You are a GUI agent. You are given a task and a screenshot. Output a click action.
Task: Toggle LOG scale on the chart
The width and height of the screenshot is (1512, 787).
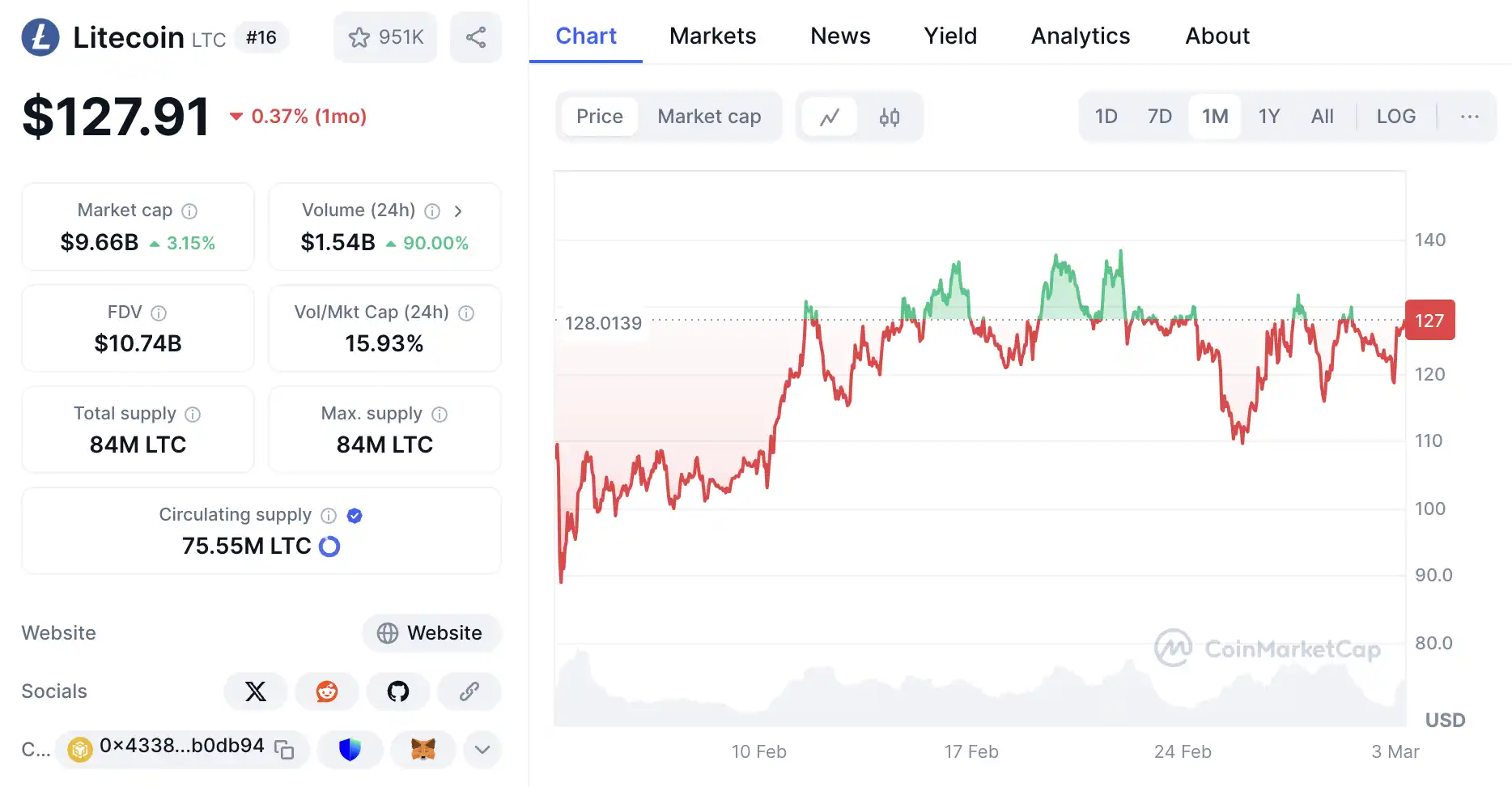[x=1395, y=117]
